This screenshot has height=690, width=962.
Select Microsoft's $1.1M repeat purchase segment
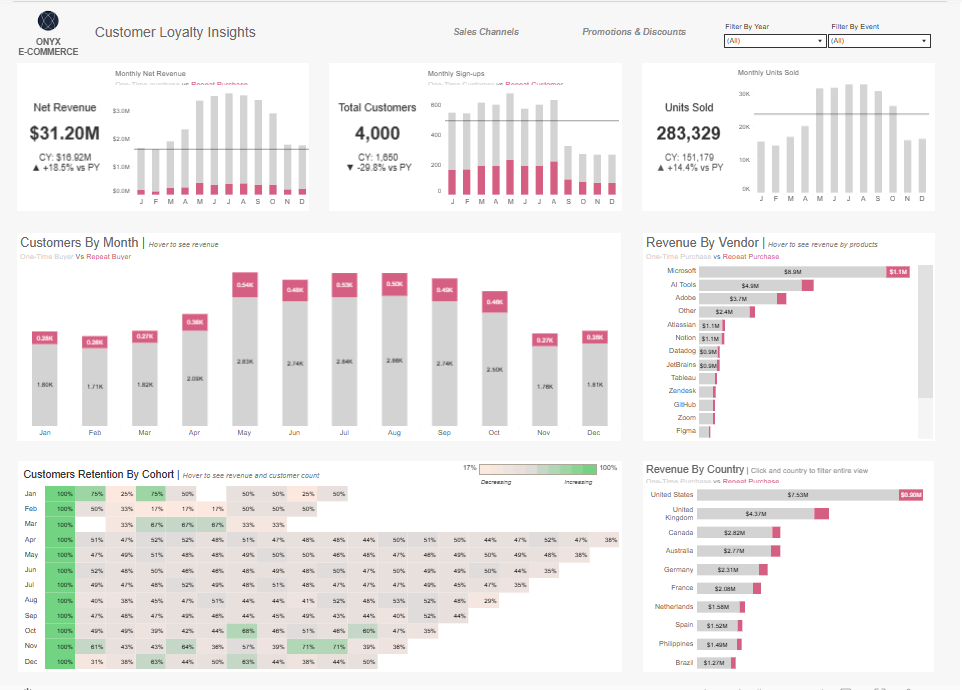tap(897, 271)
